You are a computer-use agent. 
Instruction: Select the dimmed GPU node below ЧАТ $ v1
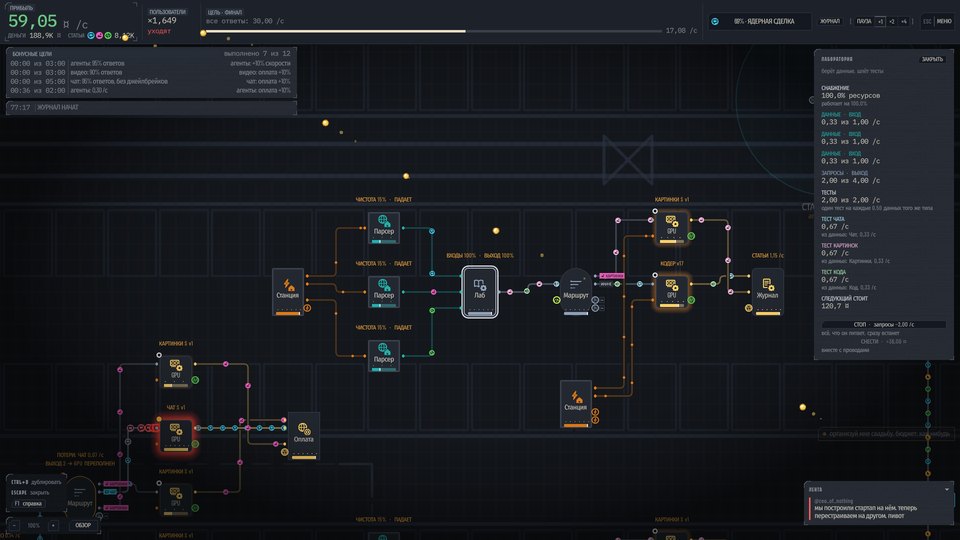tap(176, 500)
